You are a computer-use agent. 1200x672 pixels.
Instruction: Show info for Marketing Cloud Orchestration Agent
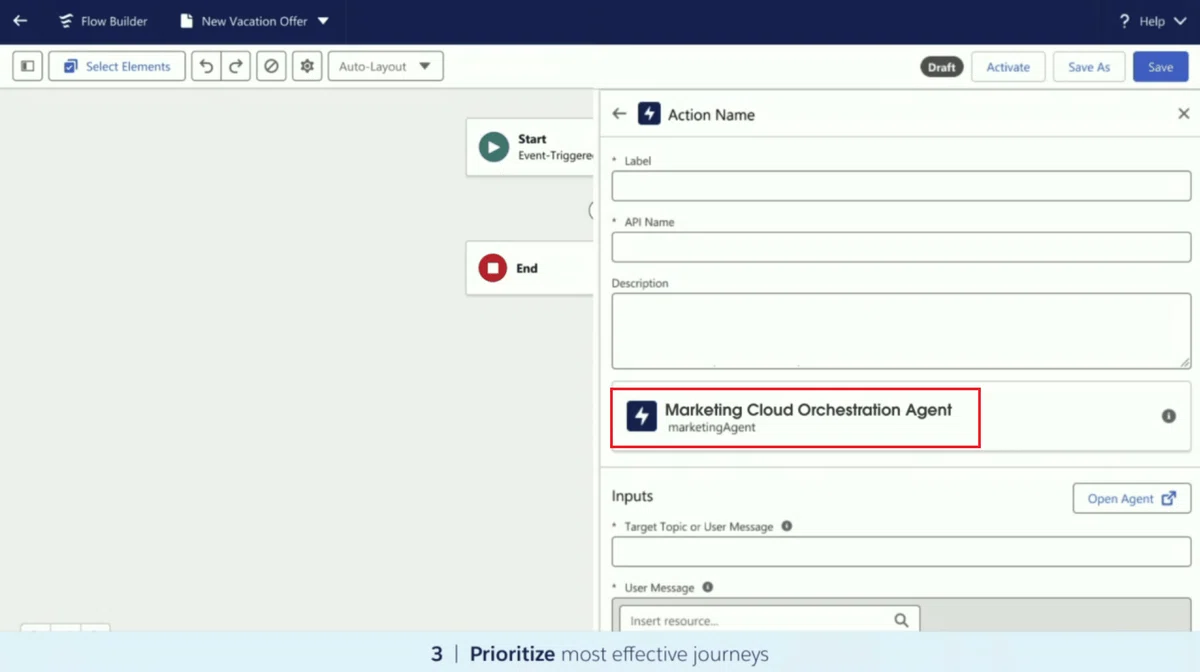coord(1168,416)
